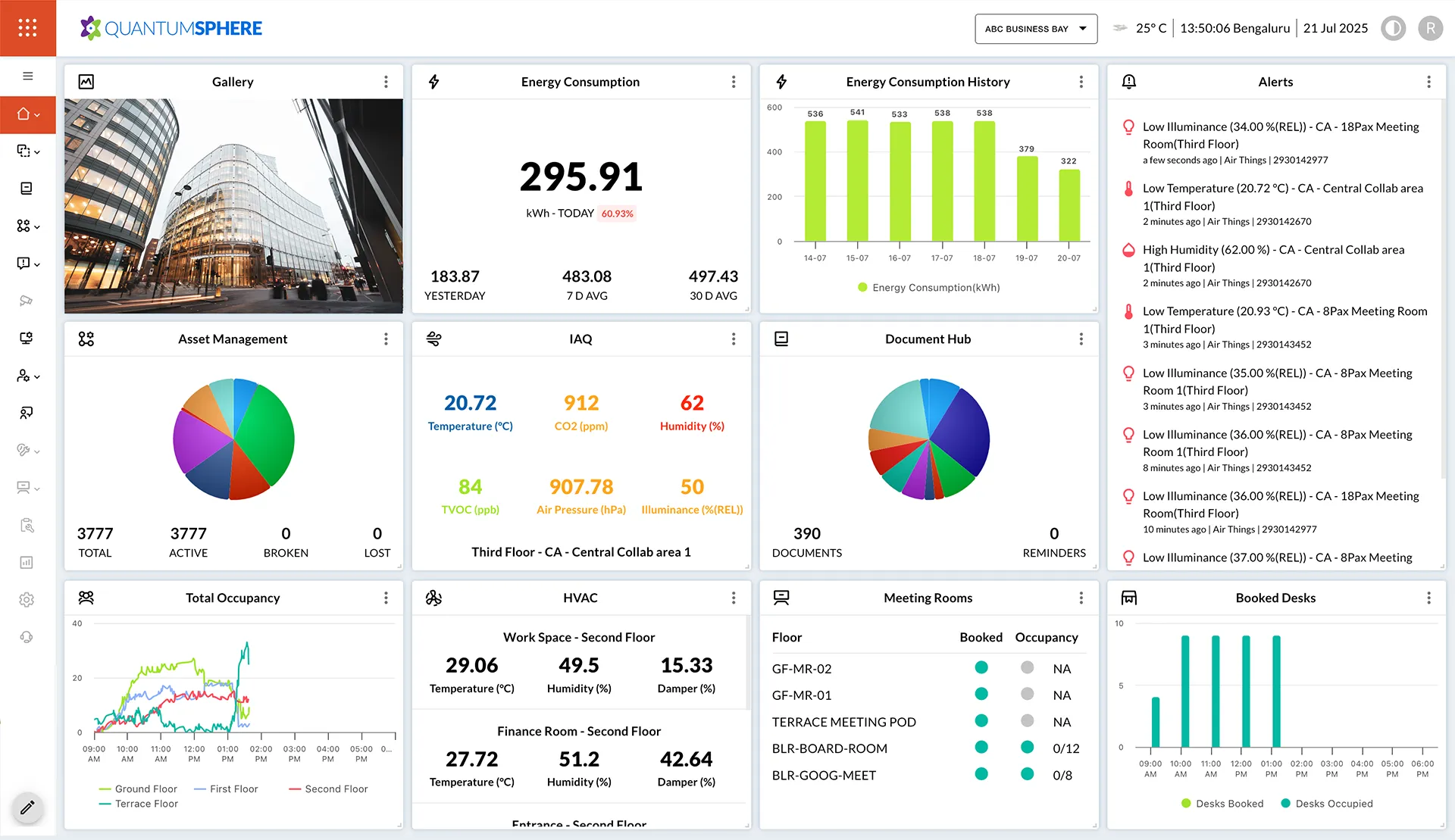Viewport: 1455px width, 840px height.
Task: Open the Meeting Rooms panel kebab menu
Action: tap(1081, 598)
